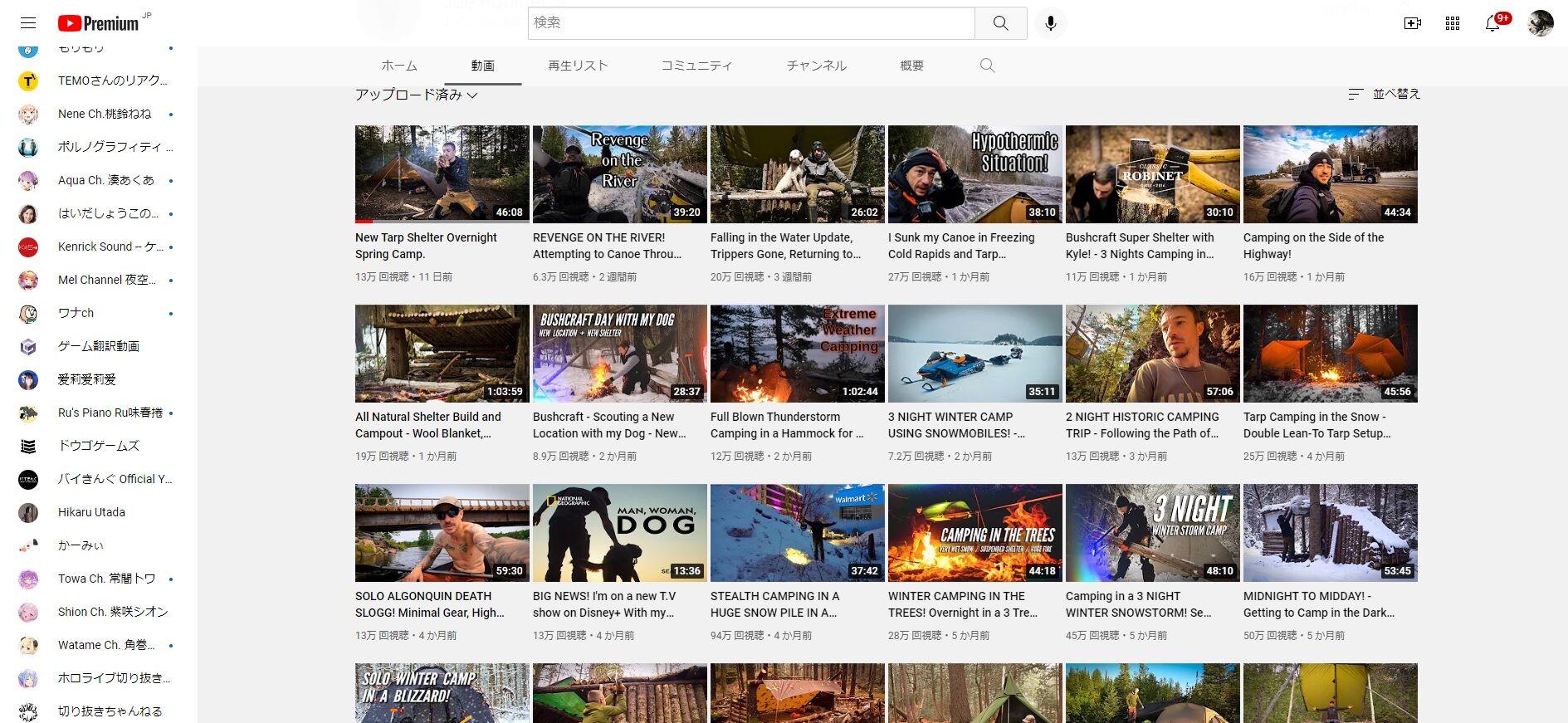Play the Bushcraft Day With My Dog thumbnail

click(x=620, y=354)
